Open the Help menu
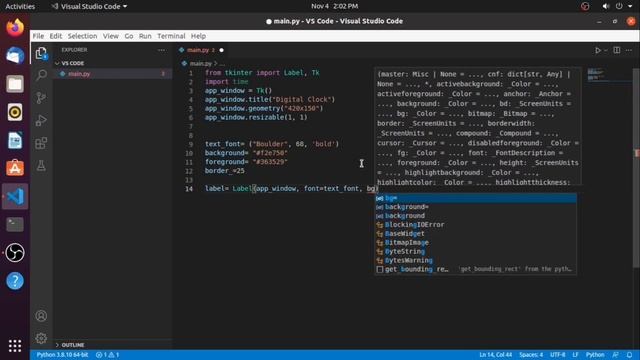The height and width of the screenshot is (360, 640). 198,36
